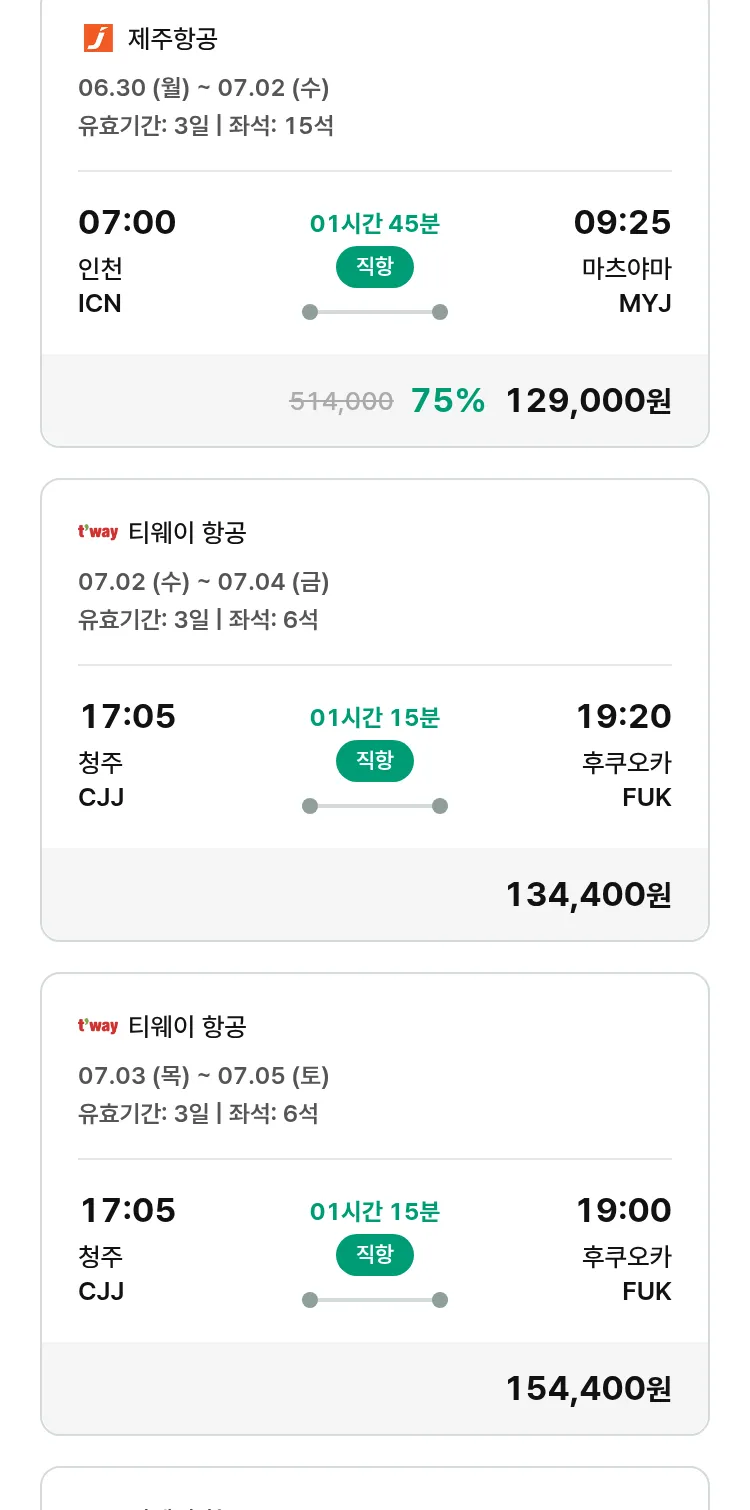Select the 직항 badge on Incheon–Matsuyama flight
This screenshot has width=750, height=1510.
coord(375,267)
